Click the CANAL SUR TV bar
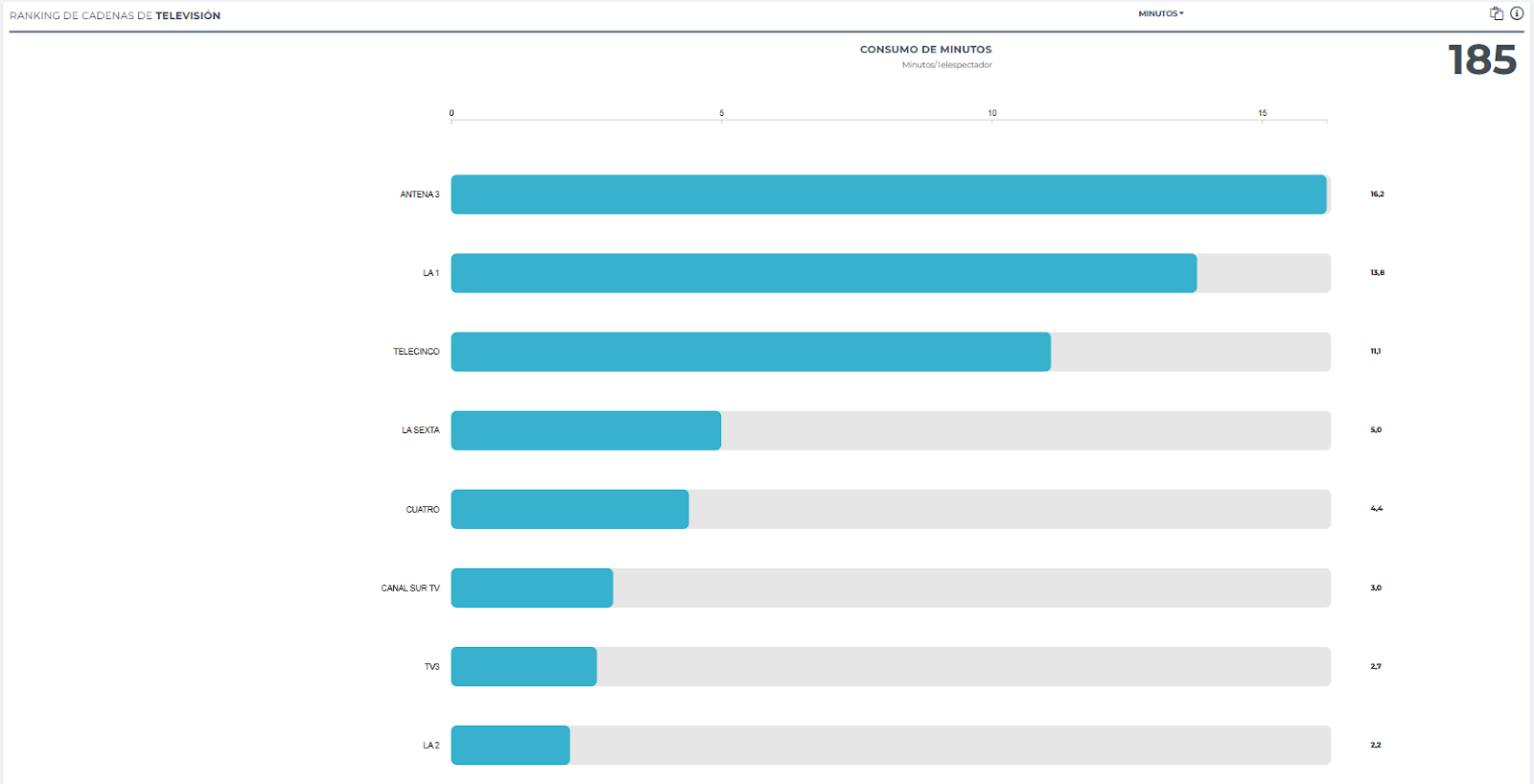This screenshot has width=1534, height=784. tap(532, 588)
